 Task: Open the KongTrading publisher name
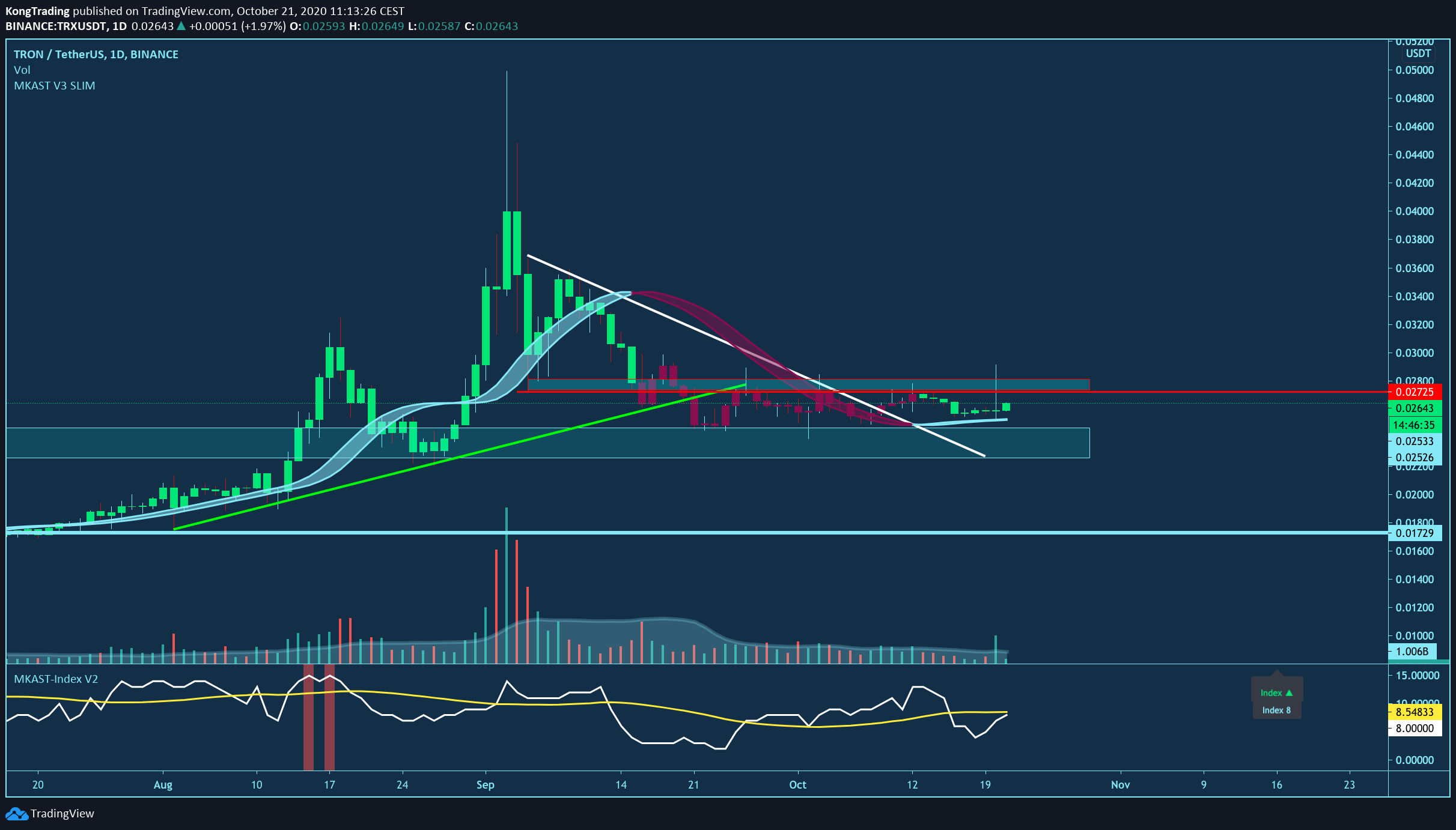coord(37,11)
